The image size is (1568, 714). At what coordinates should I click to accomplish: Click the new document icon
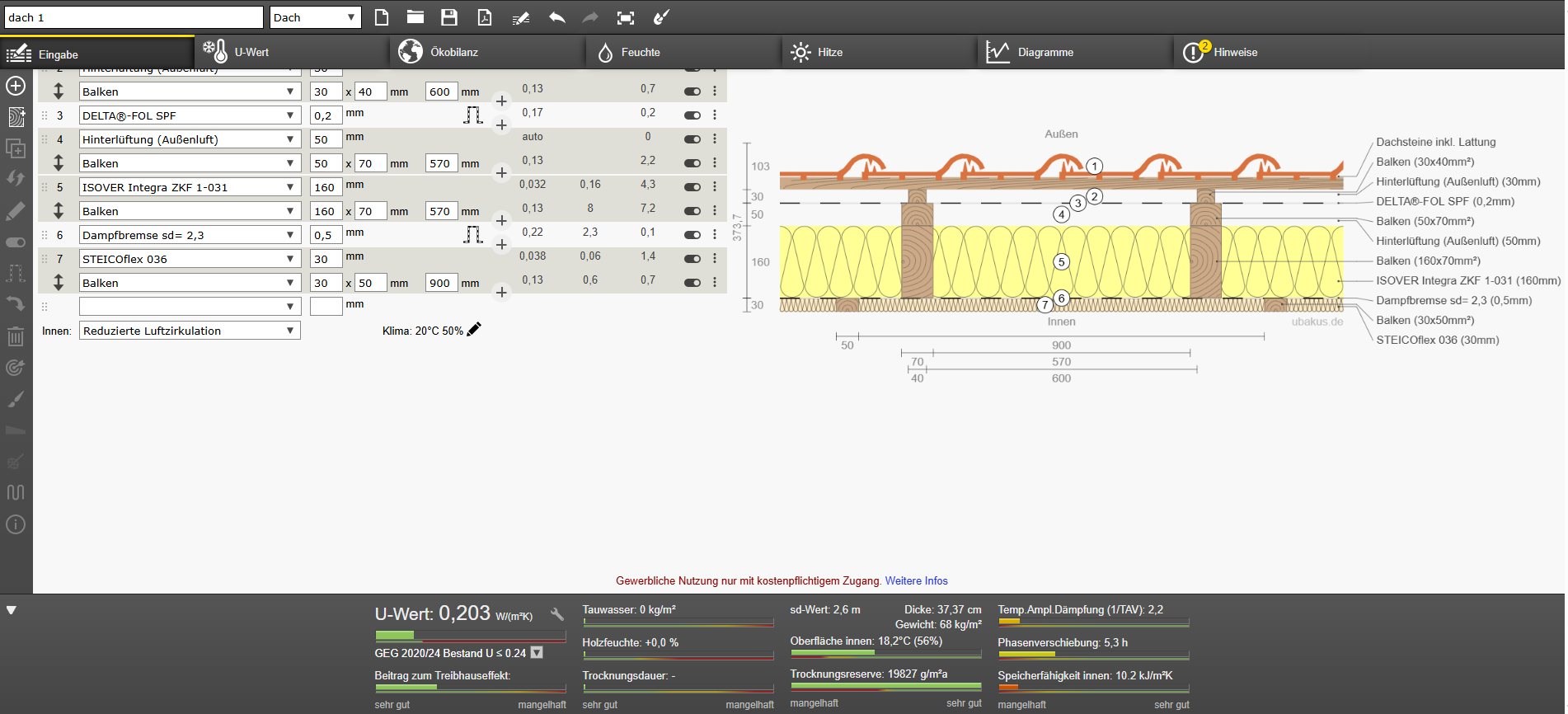pos(381,17)
